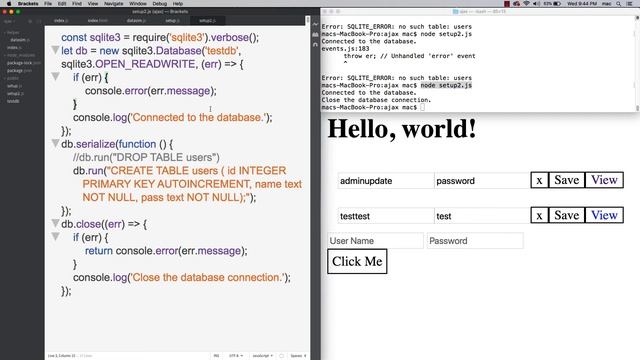Open UTF-8 encoding dropdown in status bar
The image size is (640, 360).
[236, 356]
